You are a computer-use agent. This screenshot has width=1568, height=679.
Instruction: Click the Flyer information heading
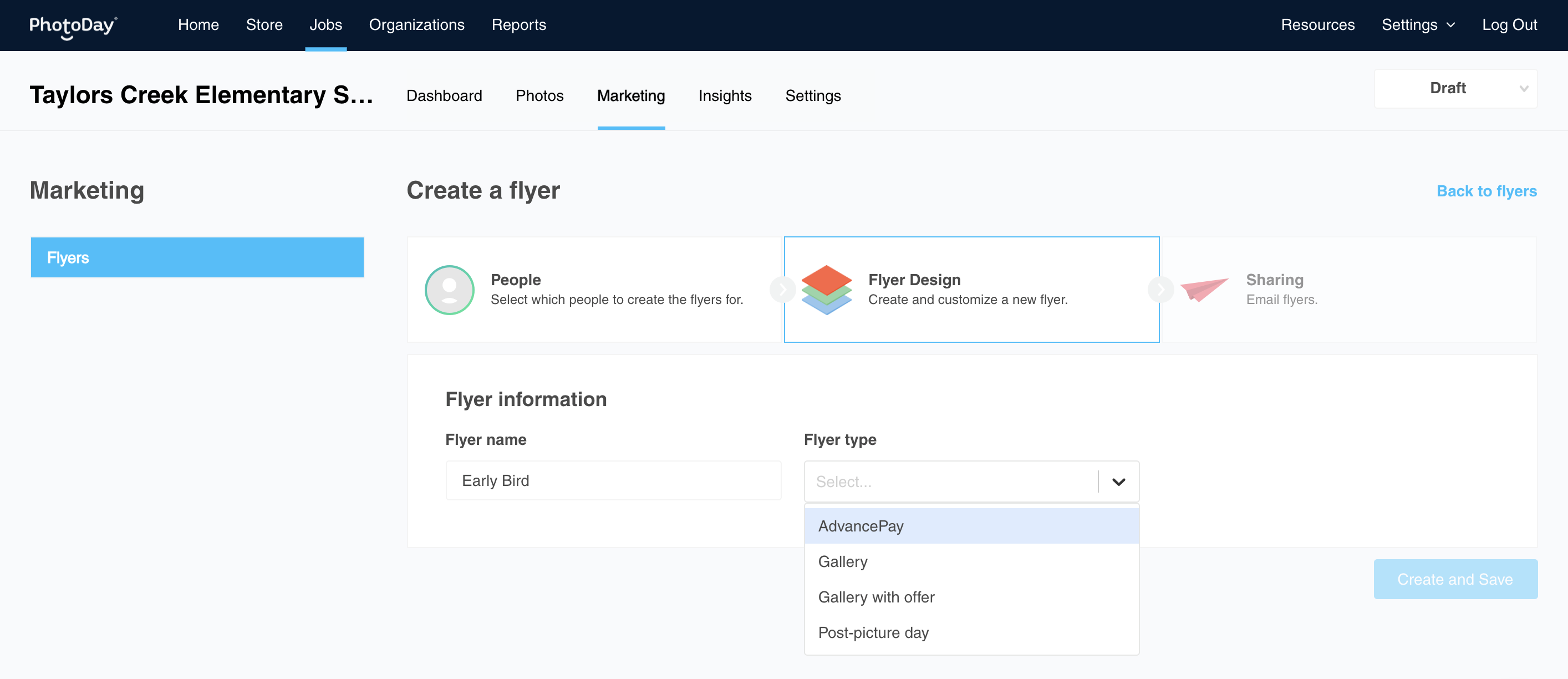526,399
